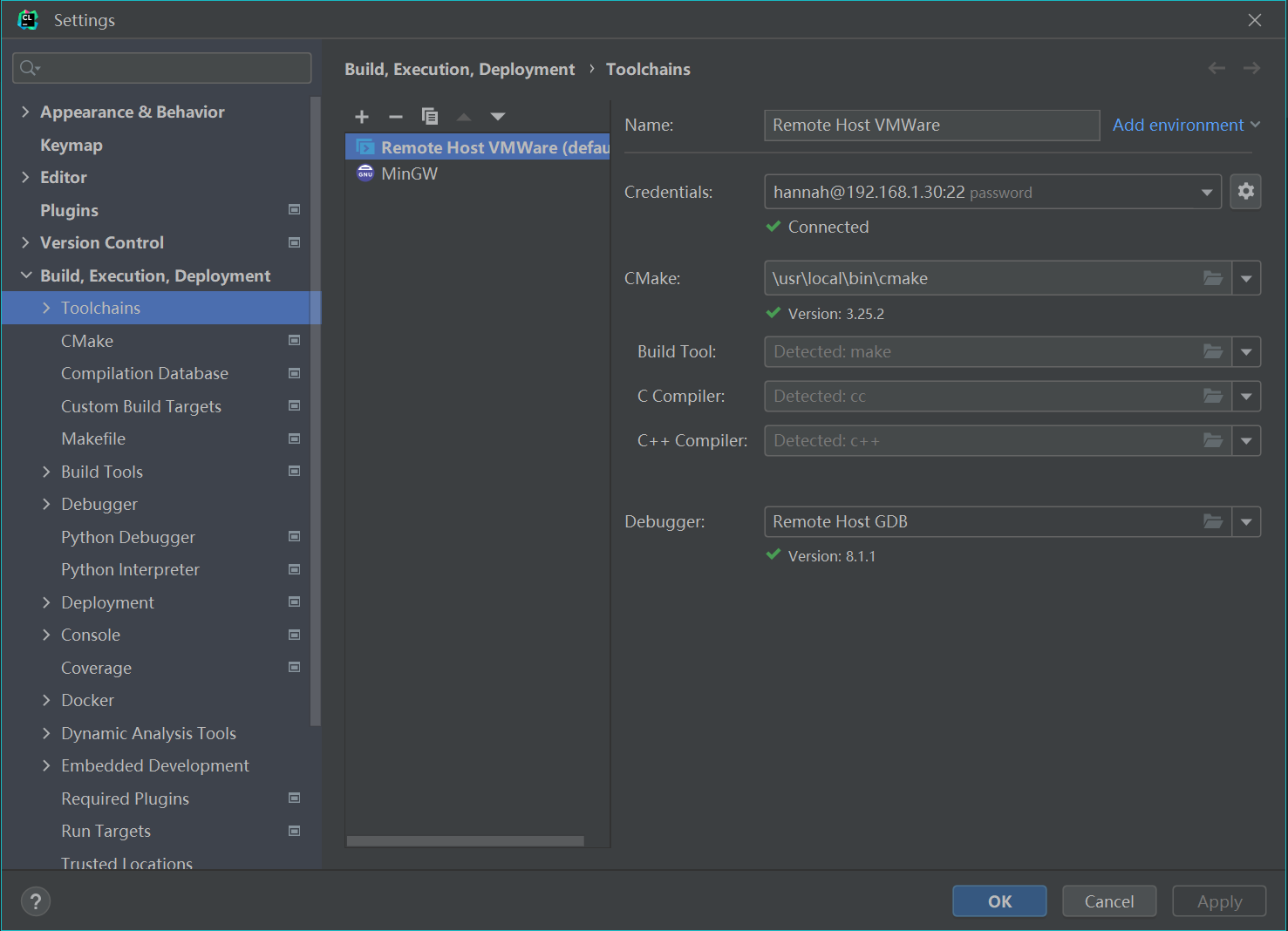Click the toolchain Name input field
Viewport: 1288px width, 931px height.
[x=931, y=125]
